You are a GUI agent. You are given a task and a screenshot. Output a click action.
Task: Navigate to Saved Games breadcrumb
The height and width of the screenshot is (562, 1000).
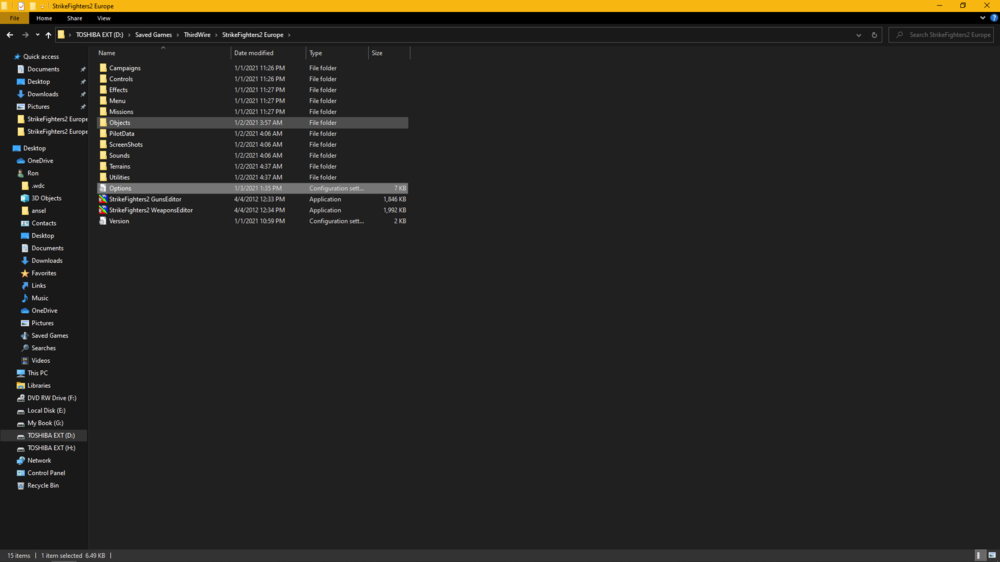point(153,35)
